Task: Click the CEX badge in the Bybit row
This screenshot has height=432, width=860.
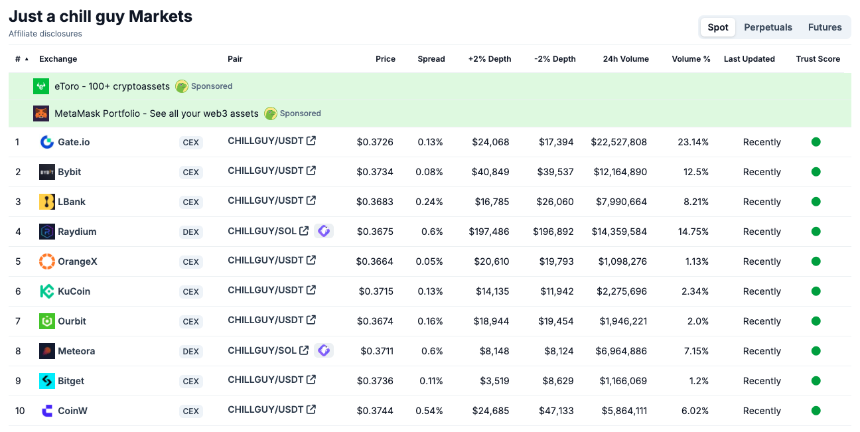Action: (191, 172)
